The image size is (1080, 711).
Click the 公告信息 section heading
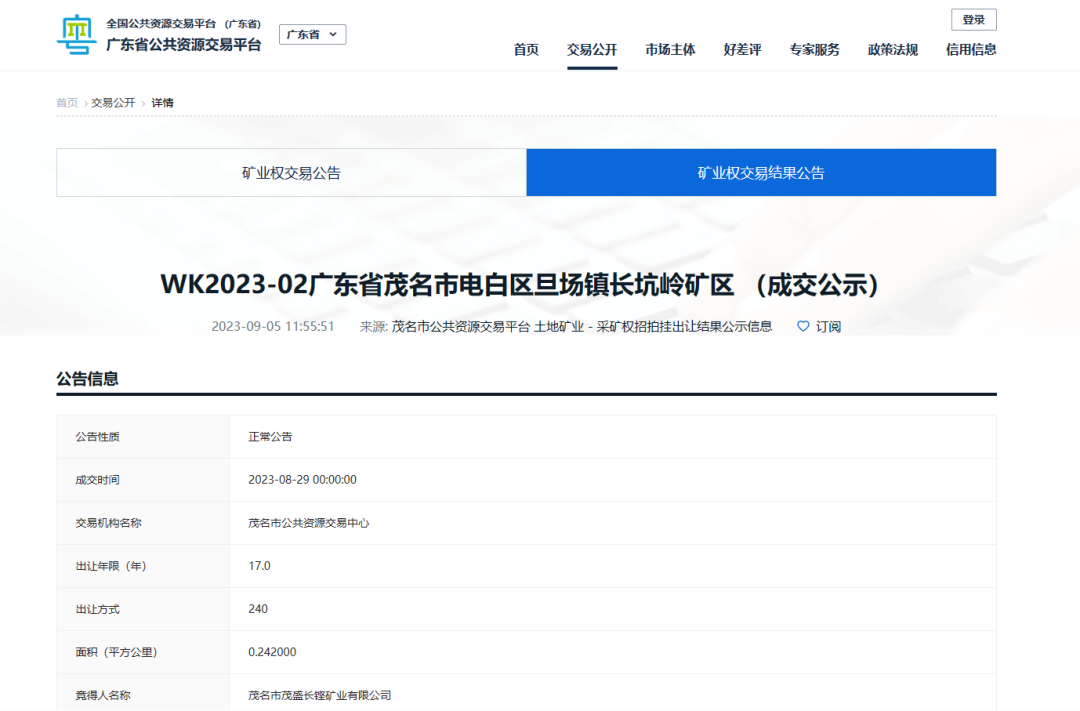[87, 379]
